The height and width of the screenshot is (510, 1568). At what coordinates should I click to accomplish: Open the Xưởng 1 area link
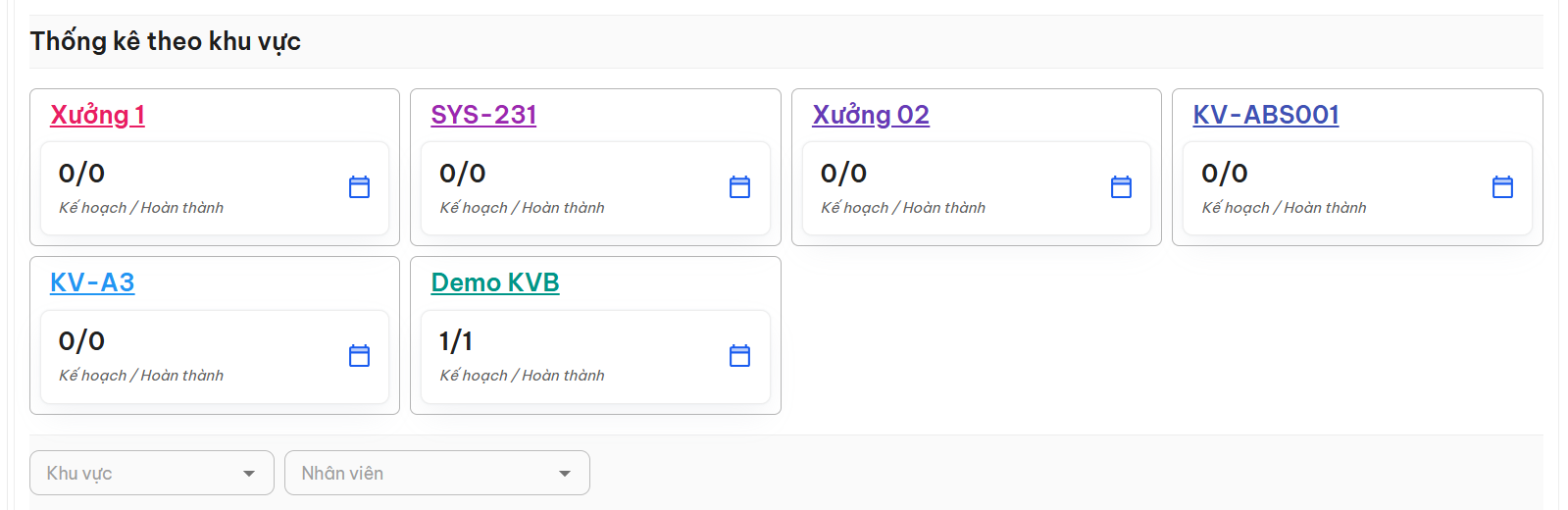tap(97, 115)
